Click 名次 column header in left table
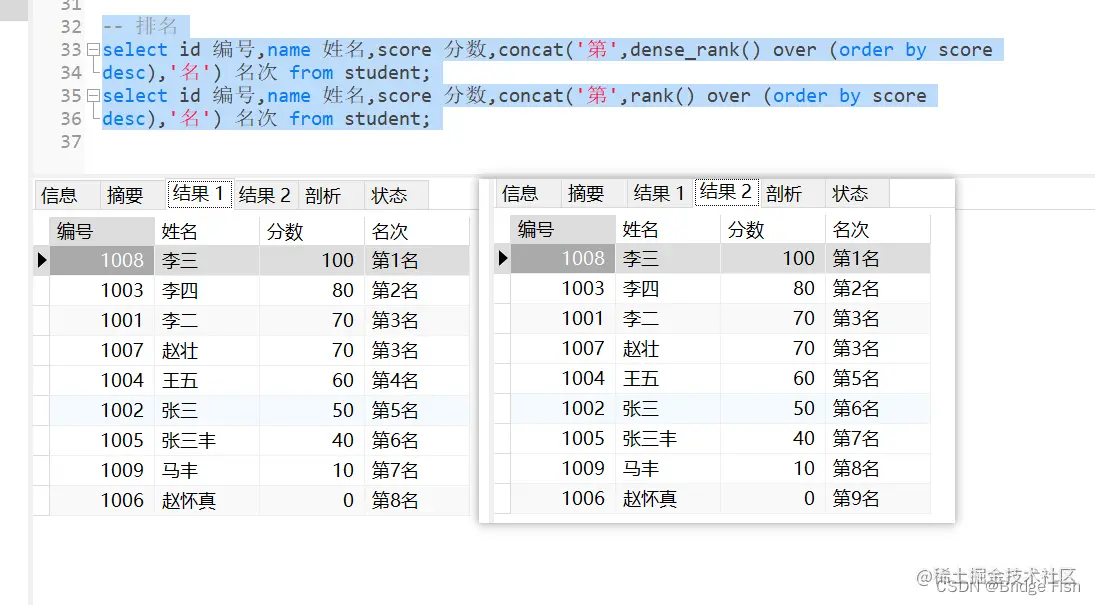This screenshot has height=605, width=1095. tap(416, 231)
